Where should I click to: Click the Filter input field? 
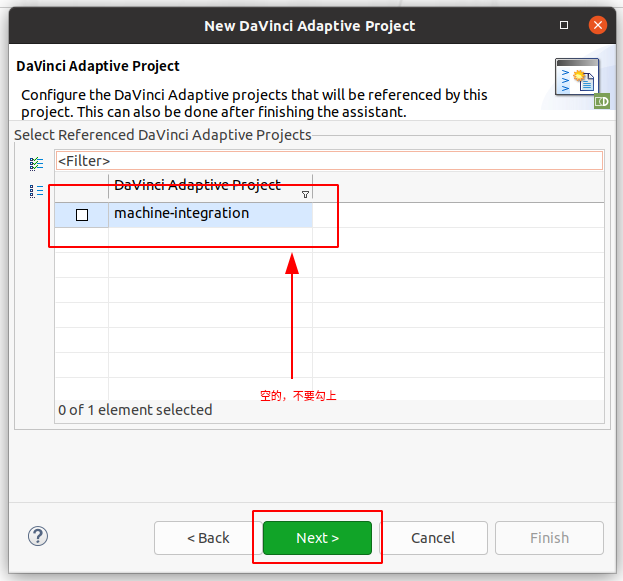329,161
